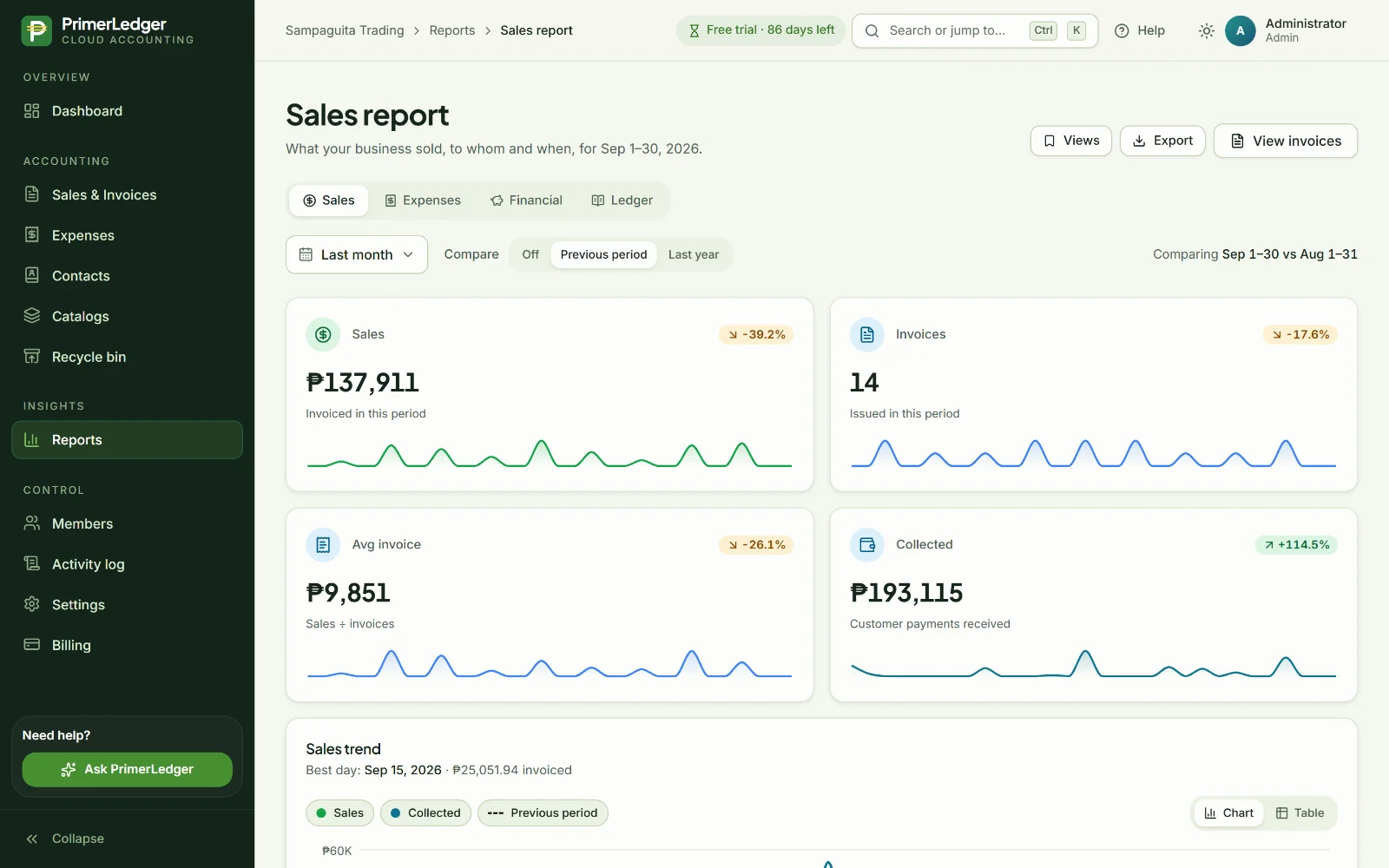Switch to the Expenses report tab
The height and width of the screenshot is (868, 1389).
[x=423, y=201]
